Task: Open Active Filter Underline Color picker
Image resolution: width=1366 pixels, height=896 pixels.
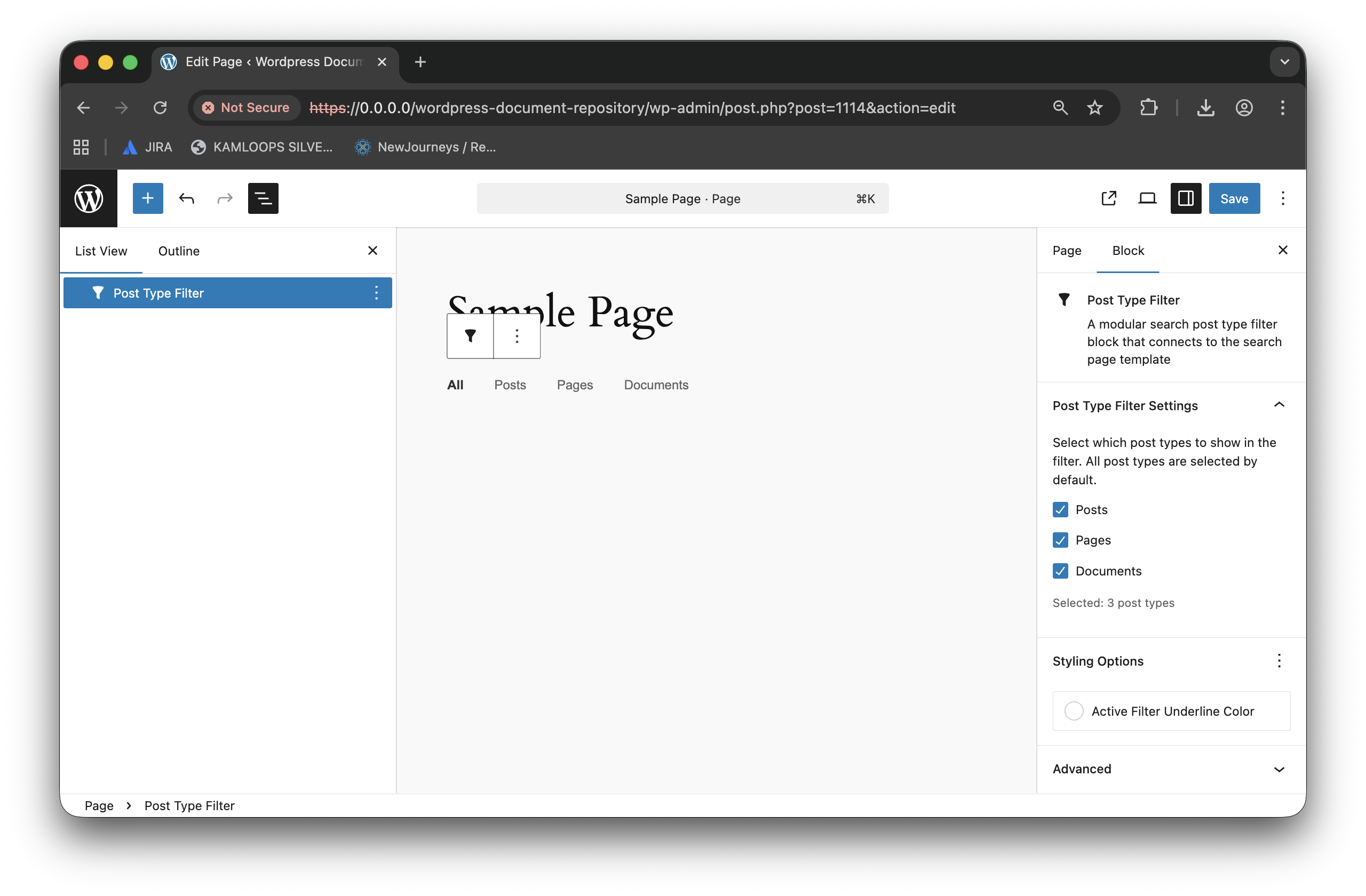Action: pos(1171,711)
